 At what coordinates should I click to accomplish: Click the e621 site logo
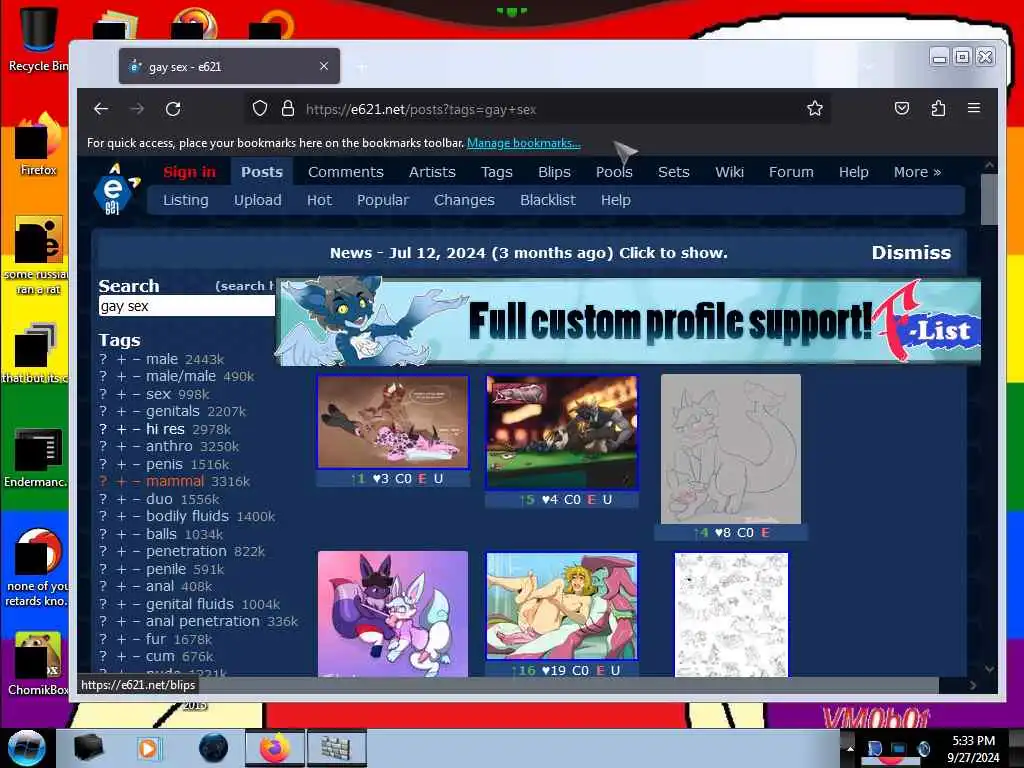tap(114, 189)
